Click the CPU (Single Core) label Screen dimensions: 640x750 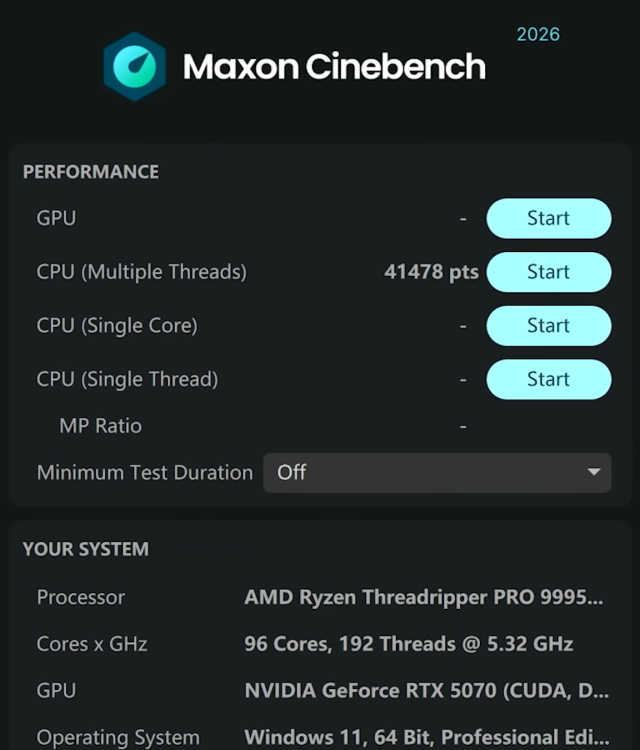pos(117,326)
